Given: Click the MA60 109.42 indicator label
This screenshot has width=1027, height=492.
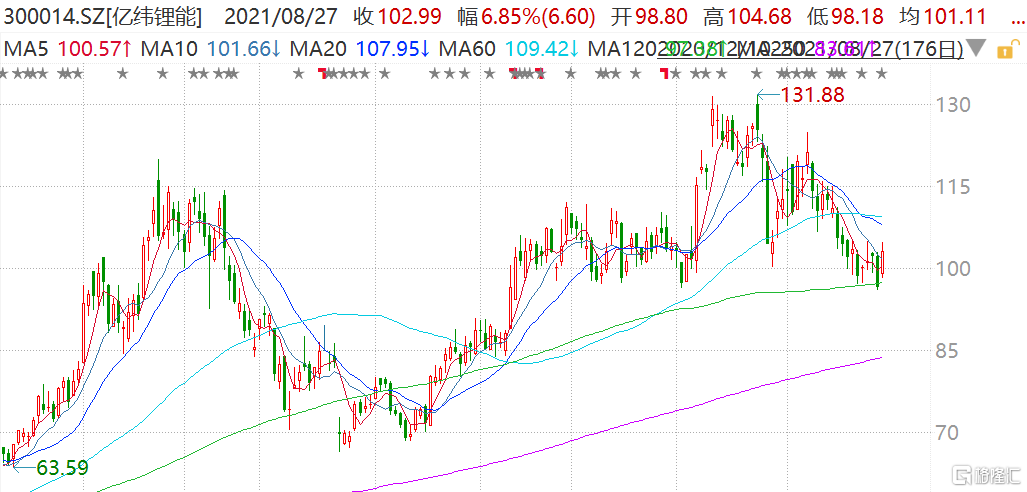Looking at the screenshot, I should click(x=510, y=48).
